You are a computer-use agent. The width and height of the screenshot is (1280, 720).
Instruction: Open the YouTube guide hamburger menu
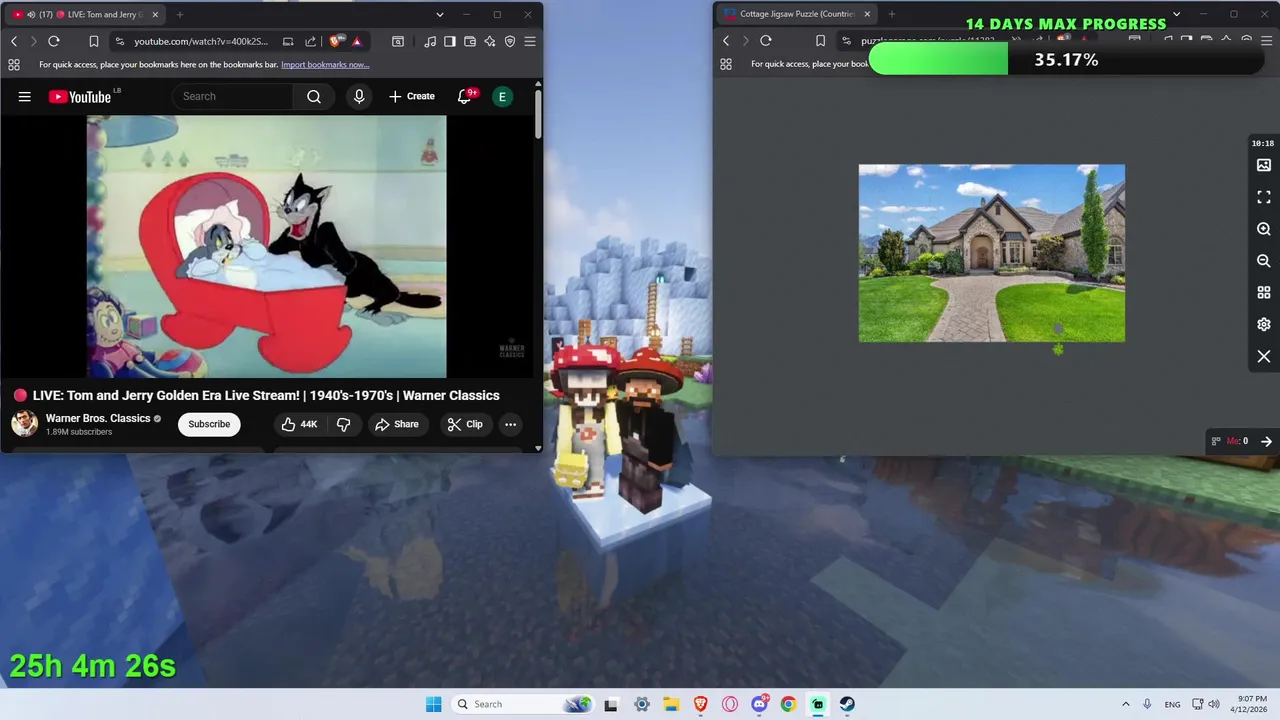[x=25, y=97]
